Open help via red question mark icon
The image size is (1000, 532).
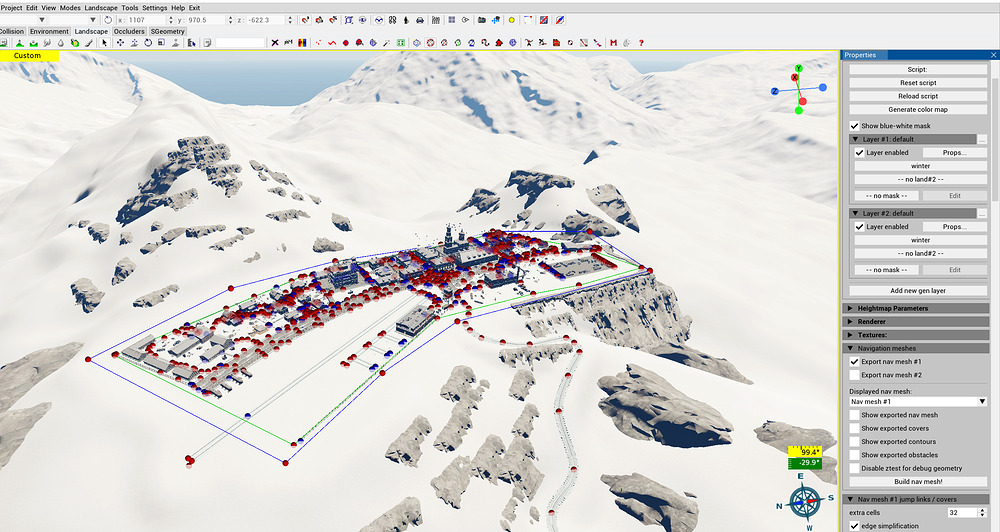click(641, 43)
